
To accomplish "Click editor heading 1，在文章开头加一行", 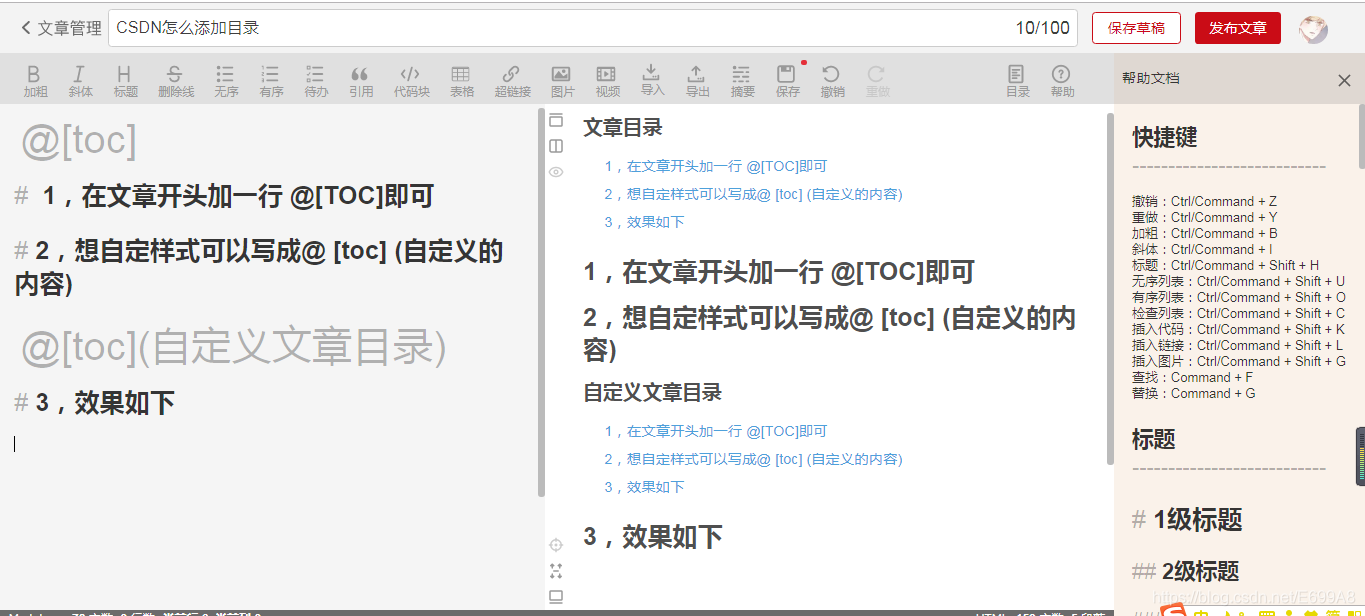I will 224,196.
